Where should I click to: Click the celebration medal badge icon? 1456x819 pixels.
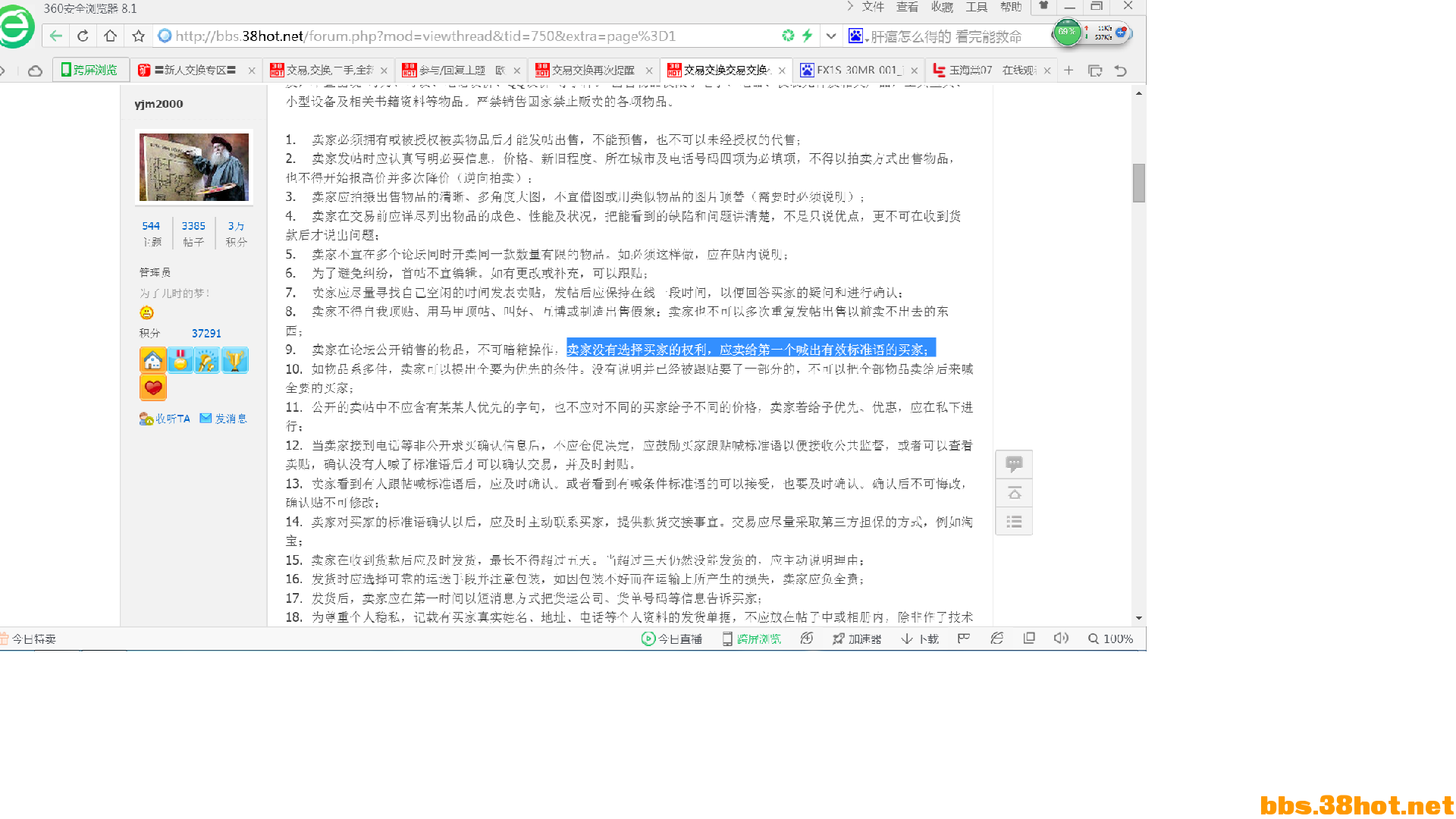[x=207, y=360]
